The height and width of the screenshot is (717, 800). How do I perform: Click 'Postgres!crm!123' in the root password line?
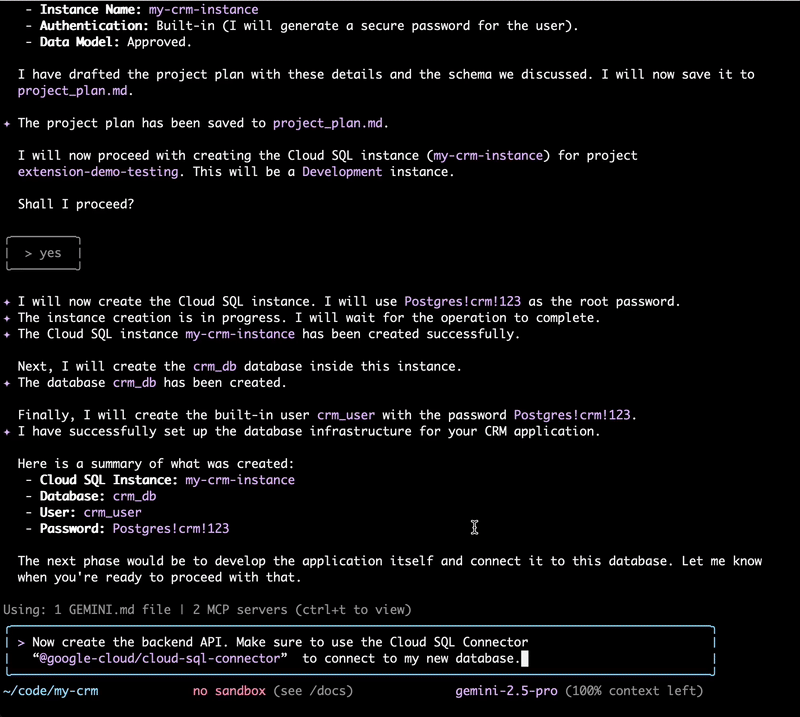tap(462, 302)
